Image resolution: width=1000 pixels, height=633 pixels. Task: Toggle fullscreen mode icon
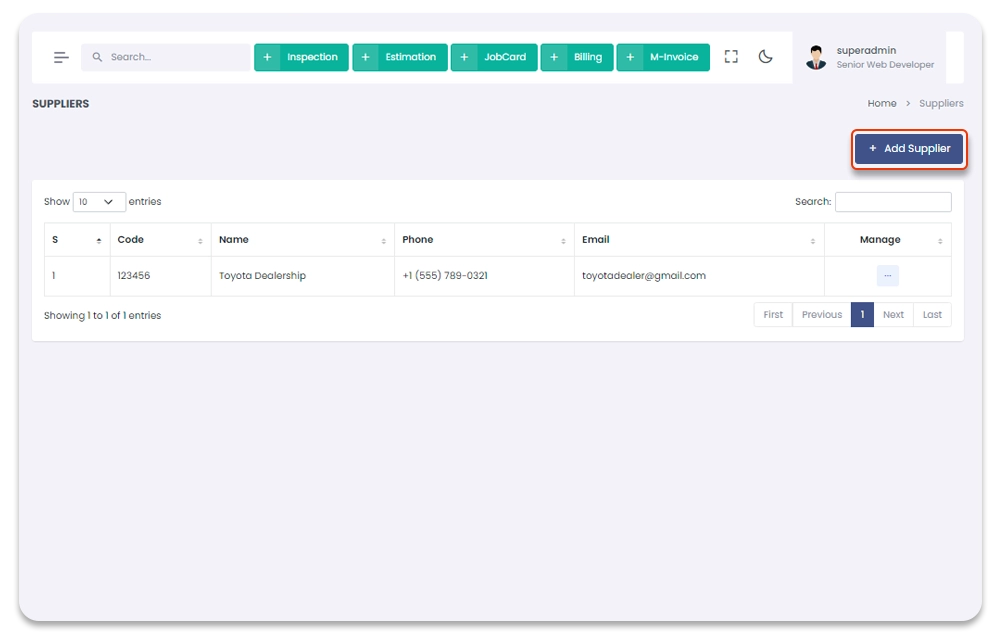[731, 57]
